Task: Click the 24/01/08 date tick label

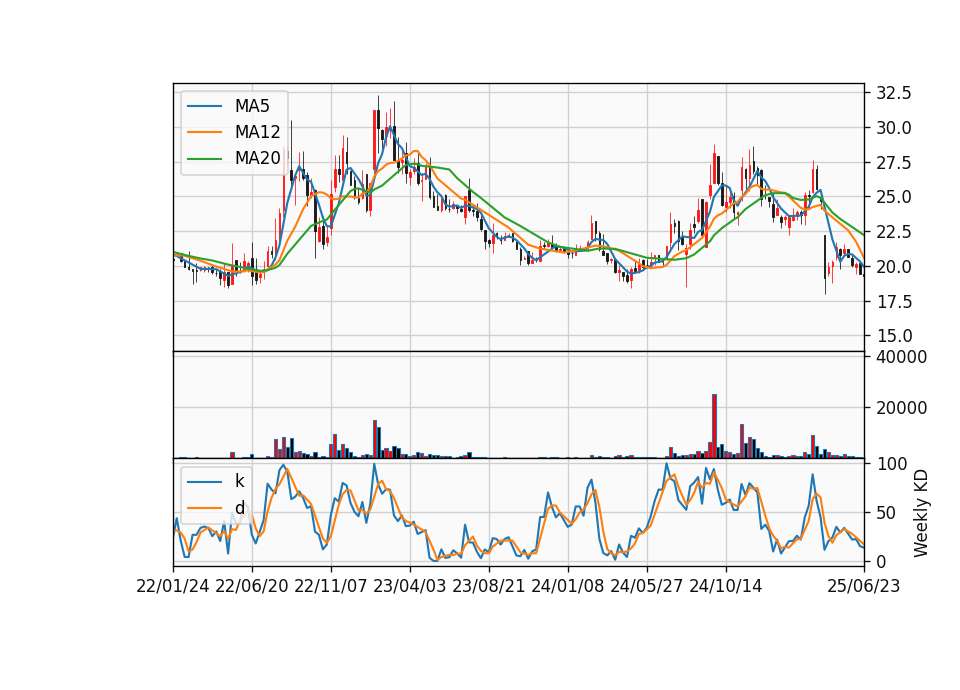Action: click(x=568, y=586)
